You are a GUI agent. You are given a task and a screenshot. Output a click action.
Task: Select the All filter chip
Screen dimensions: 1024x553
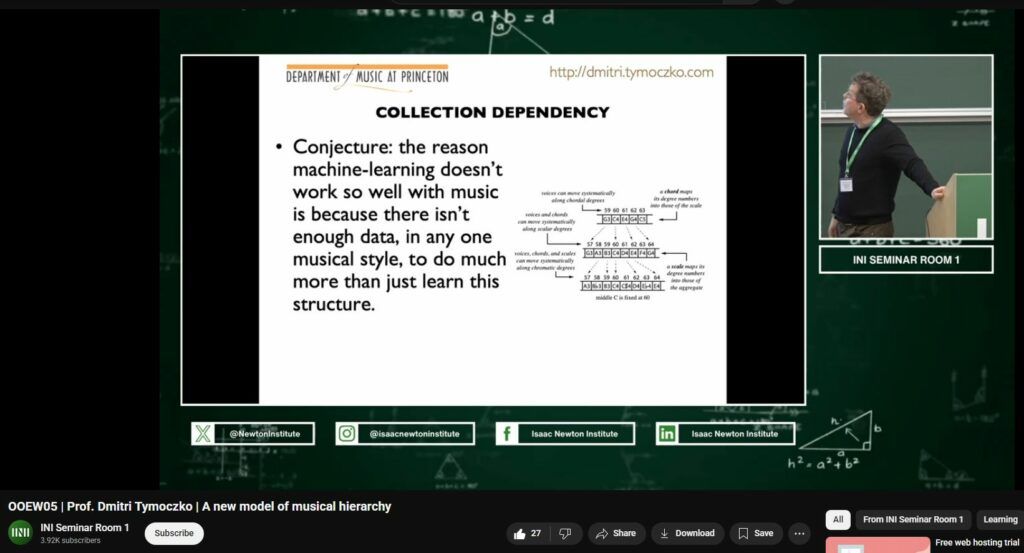pyautogui.click(x=837, y=519)
